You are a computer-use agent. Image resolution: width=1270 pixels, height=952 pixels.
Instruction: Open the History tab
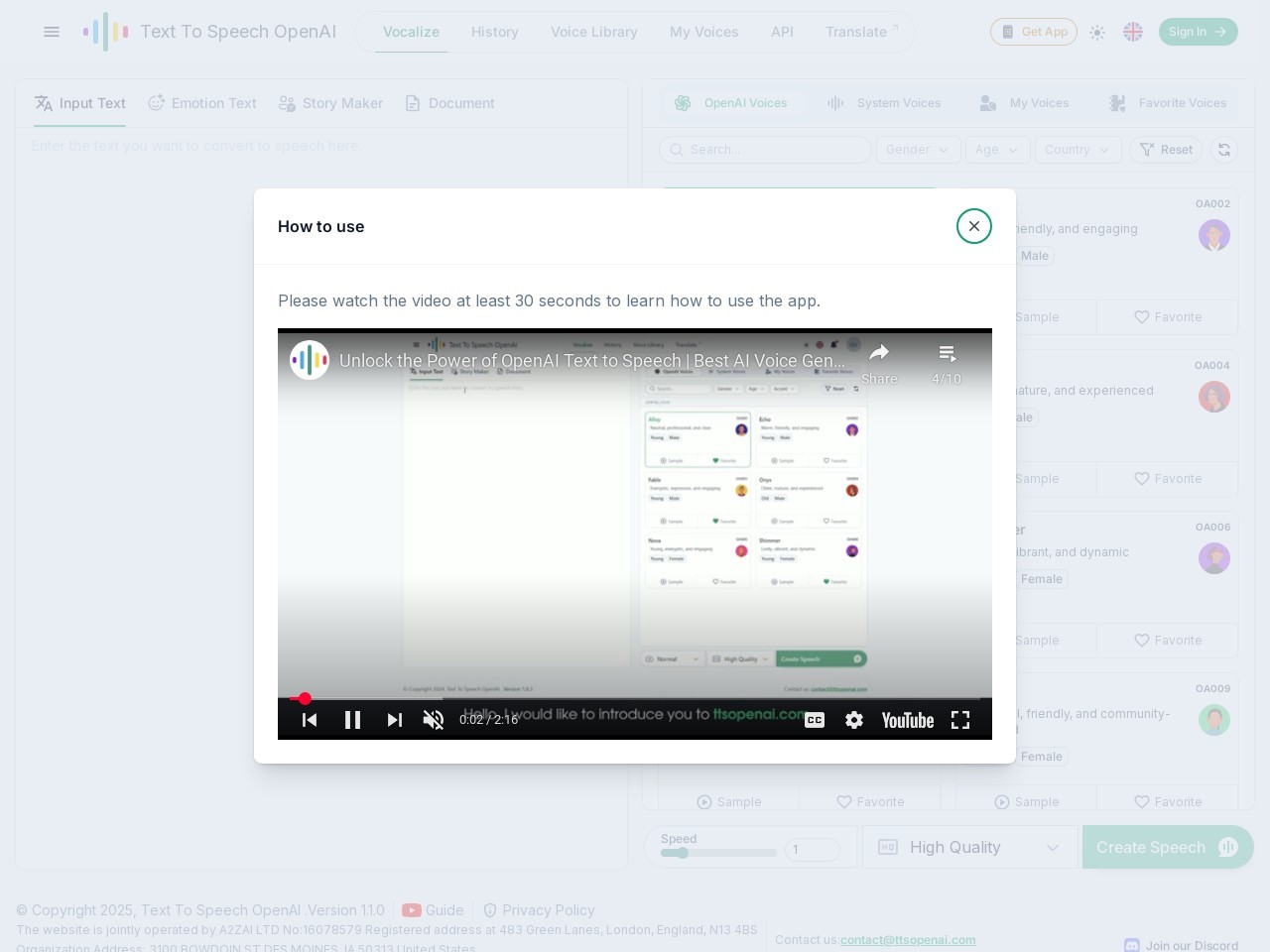coord(495,32)
